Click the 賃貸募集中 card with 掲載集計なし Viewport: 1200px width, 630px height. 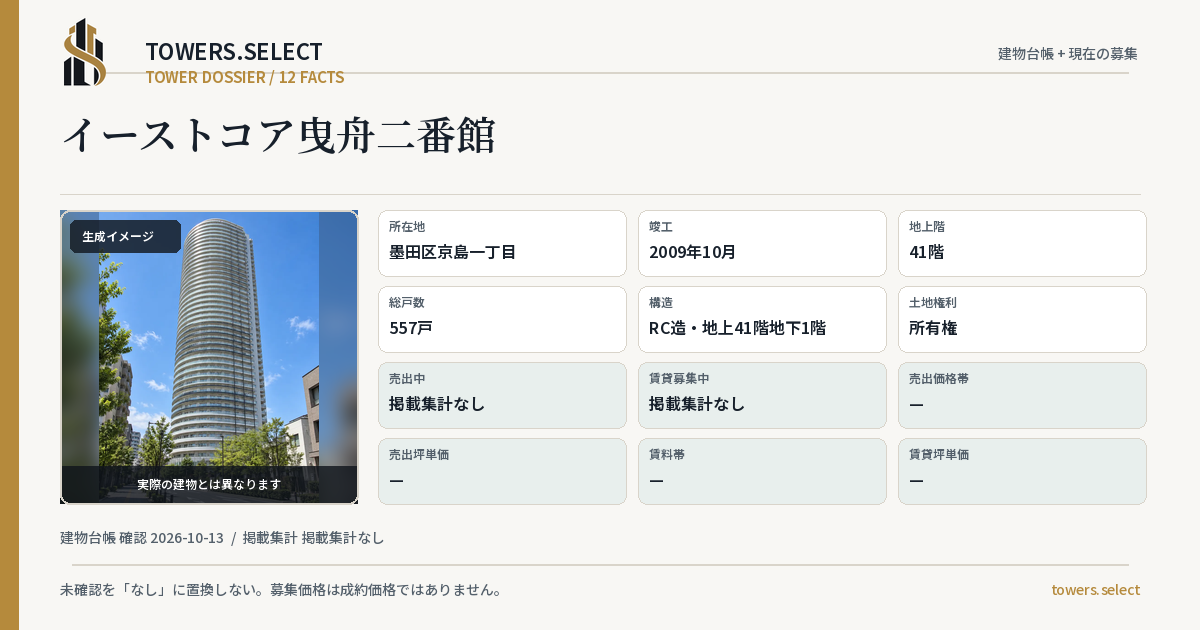tap(762, 395)
